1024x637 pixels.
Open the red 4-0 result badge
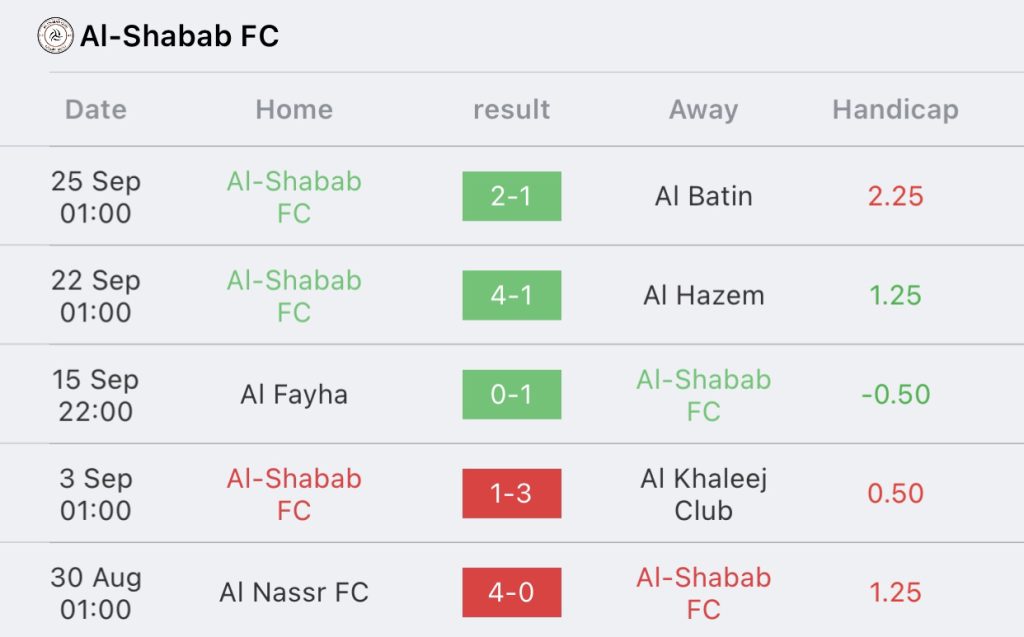tap(511, 593)
